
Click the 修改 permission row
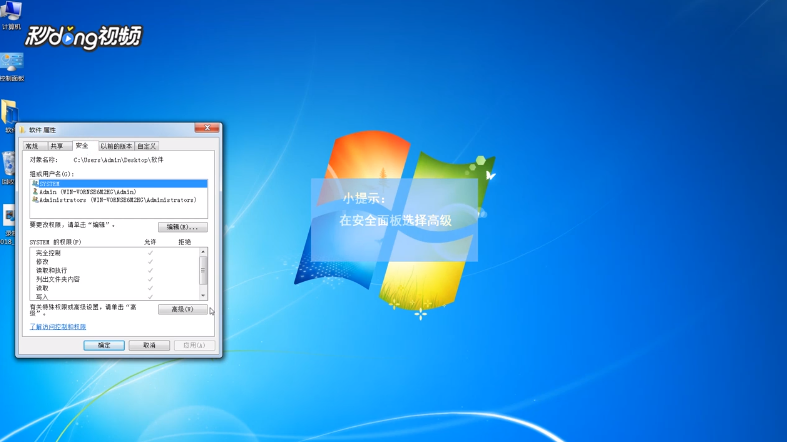click(114, 261)
